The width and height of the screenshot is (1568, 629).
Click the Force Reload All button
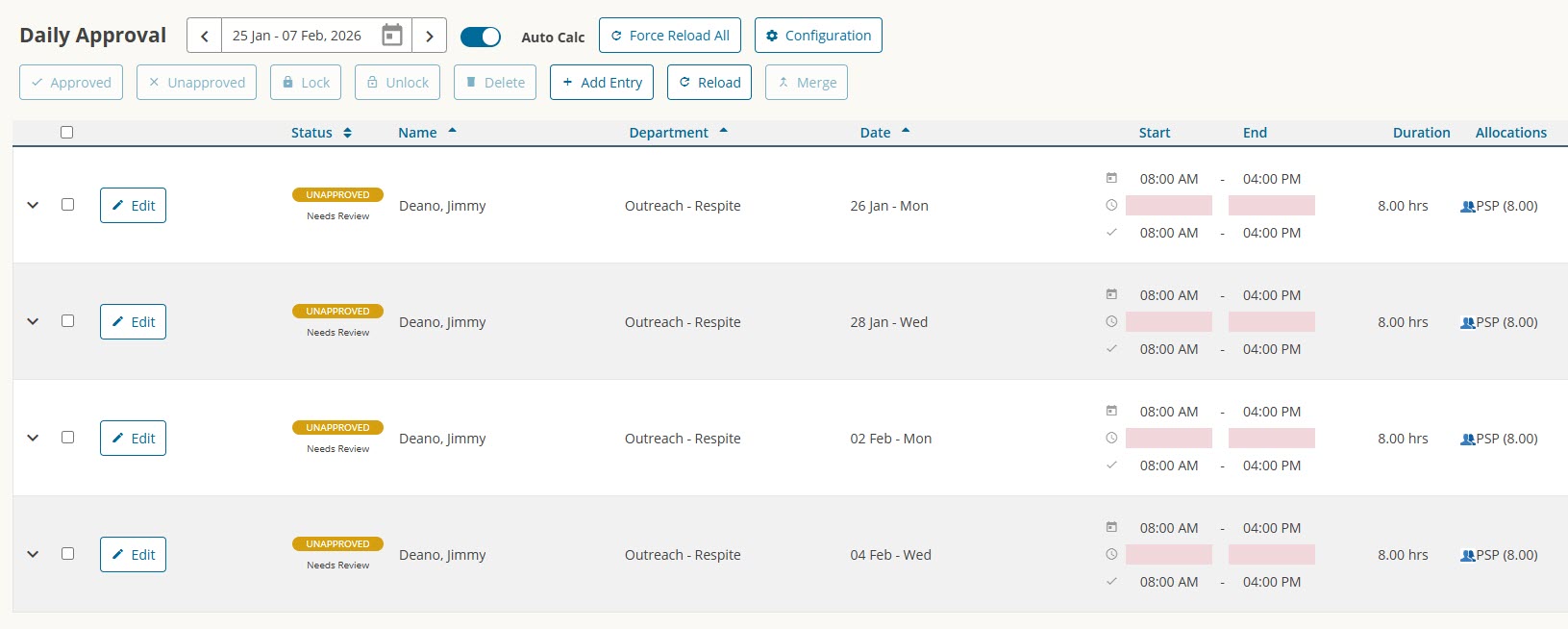[x=670, y=36]
